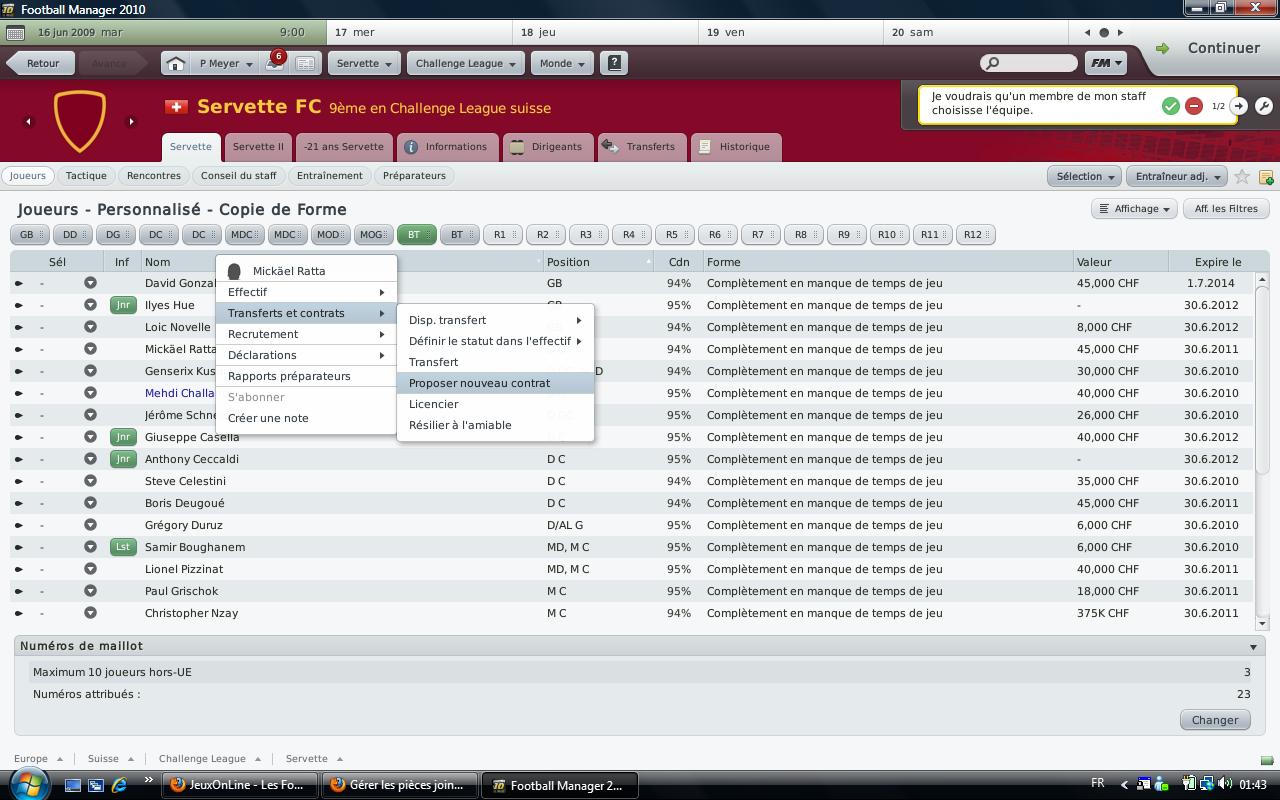Toggle the green highlighted BT slot
1280x800 pixels.
coord(416,235)
